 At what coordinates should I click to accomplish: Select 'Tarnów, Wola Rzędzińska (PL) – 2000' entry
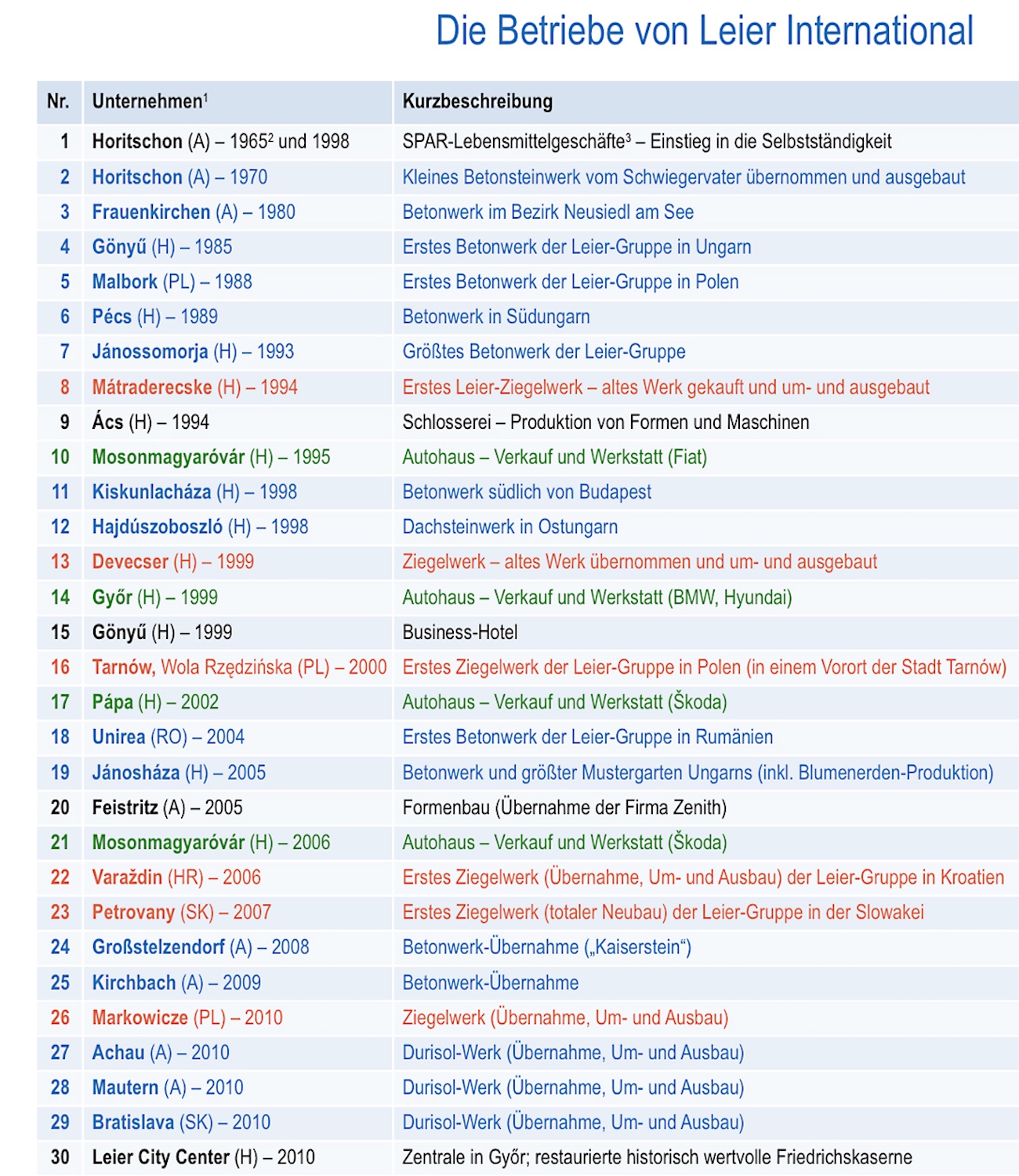[239, 667]
